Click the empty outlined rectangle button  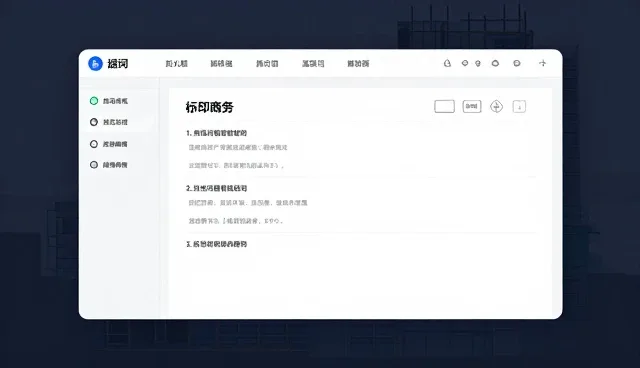point(444,106)
